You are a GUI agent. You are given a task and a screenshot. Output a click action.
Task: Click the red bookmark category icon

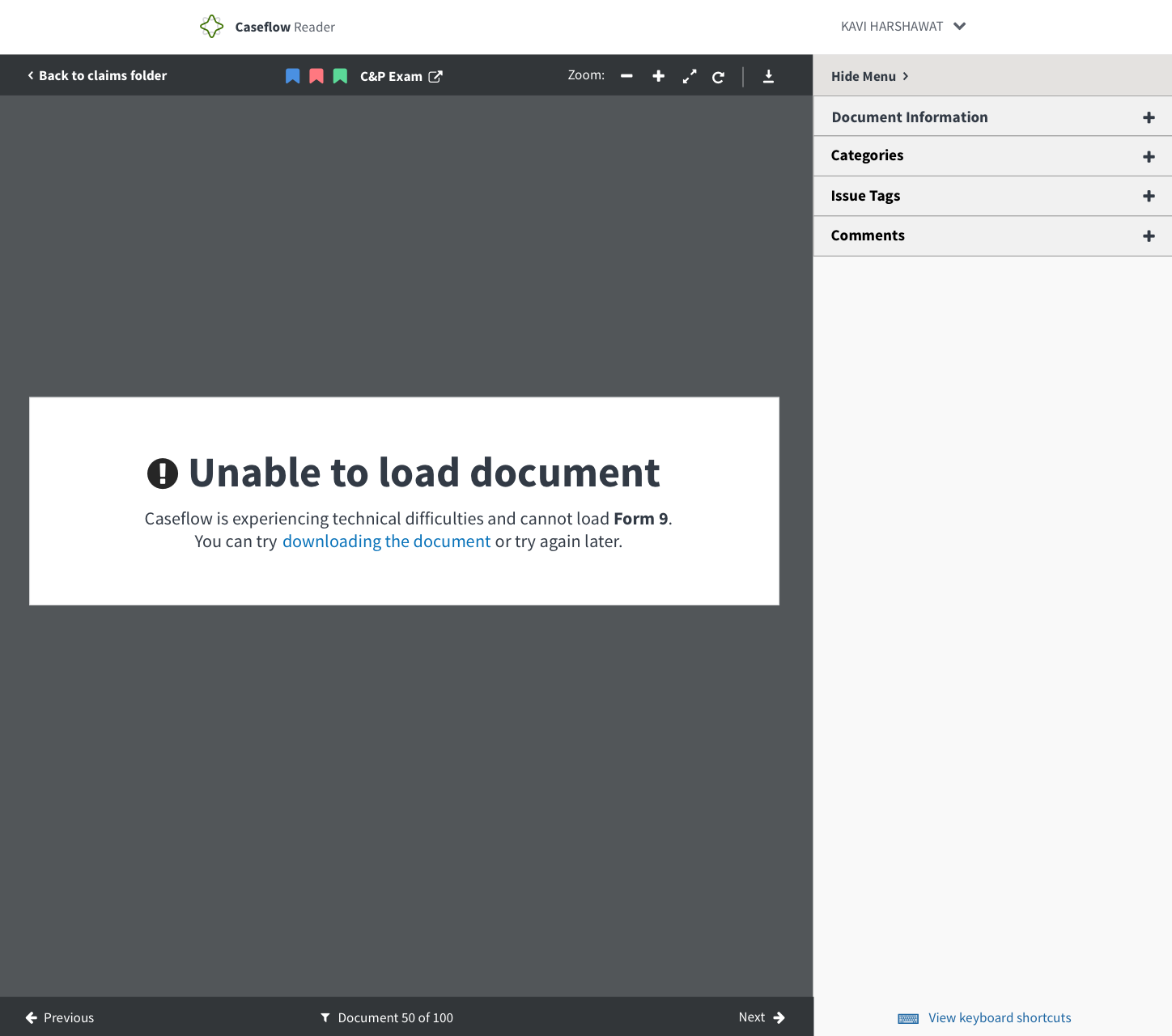point(316,76)
